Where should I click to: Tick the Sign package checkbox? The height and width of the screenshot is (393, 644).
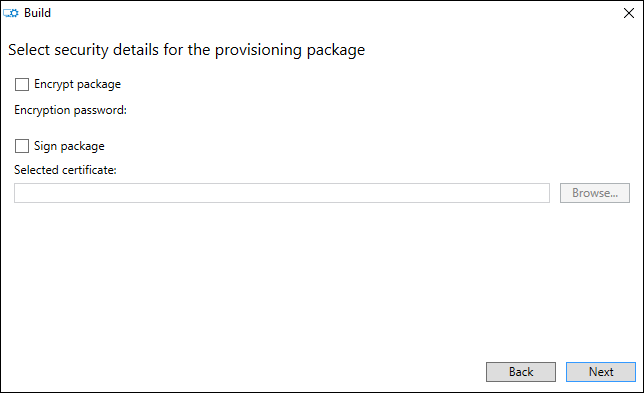point(22,146)
